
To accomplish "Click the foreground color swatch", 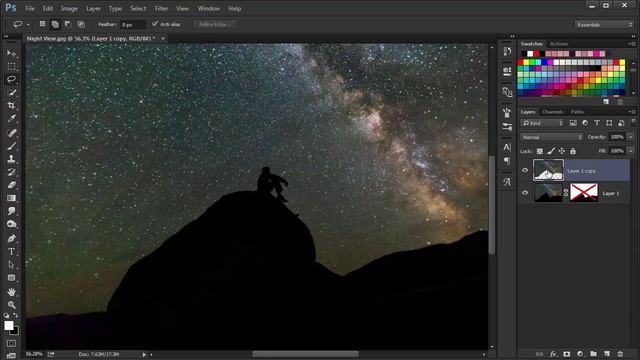I will pyautogui.click(x=8, y=325).
